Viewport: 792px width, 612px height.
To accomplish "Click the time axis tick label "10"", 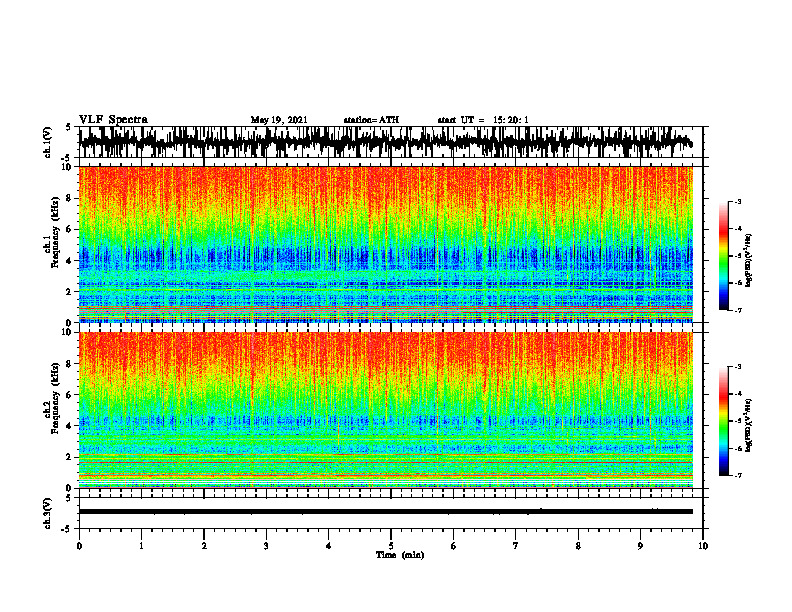I will tap(703, 546).
